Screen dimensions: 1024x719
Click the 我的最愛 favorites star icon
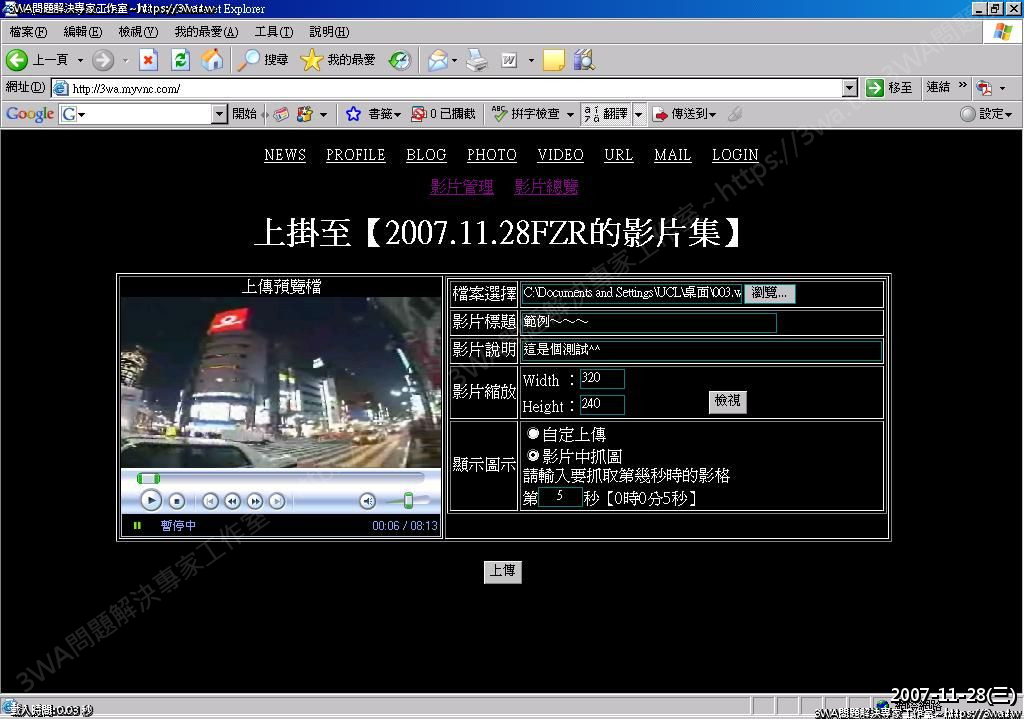[x=311, y=60]
